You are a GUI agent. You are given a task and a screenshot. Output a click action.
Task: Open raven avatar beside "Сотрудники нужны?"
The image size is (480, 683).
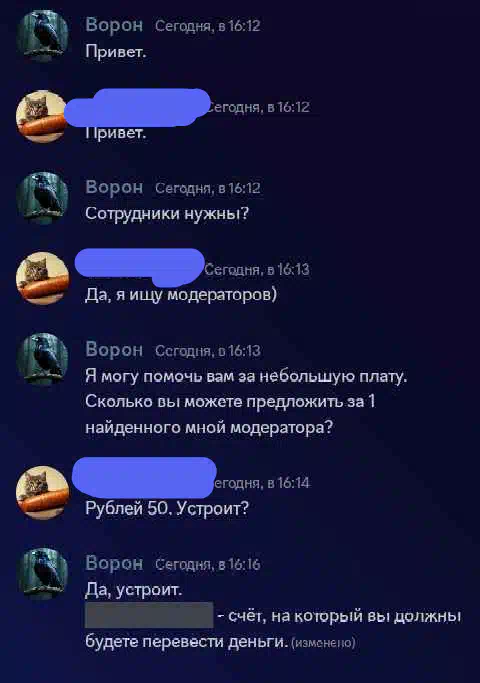click(x=42, y=198)
